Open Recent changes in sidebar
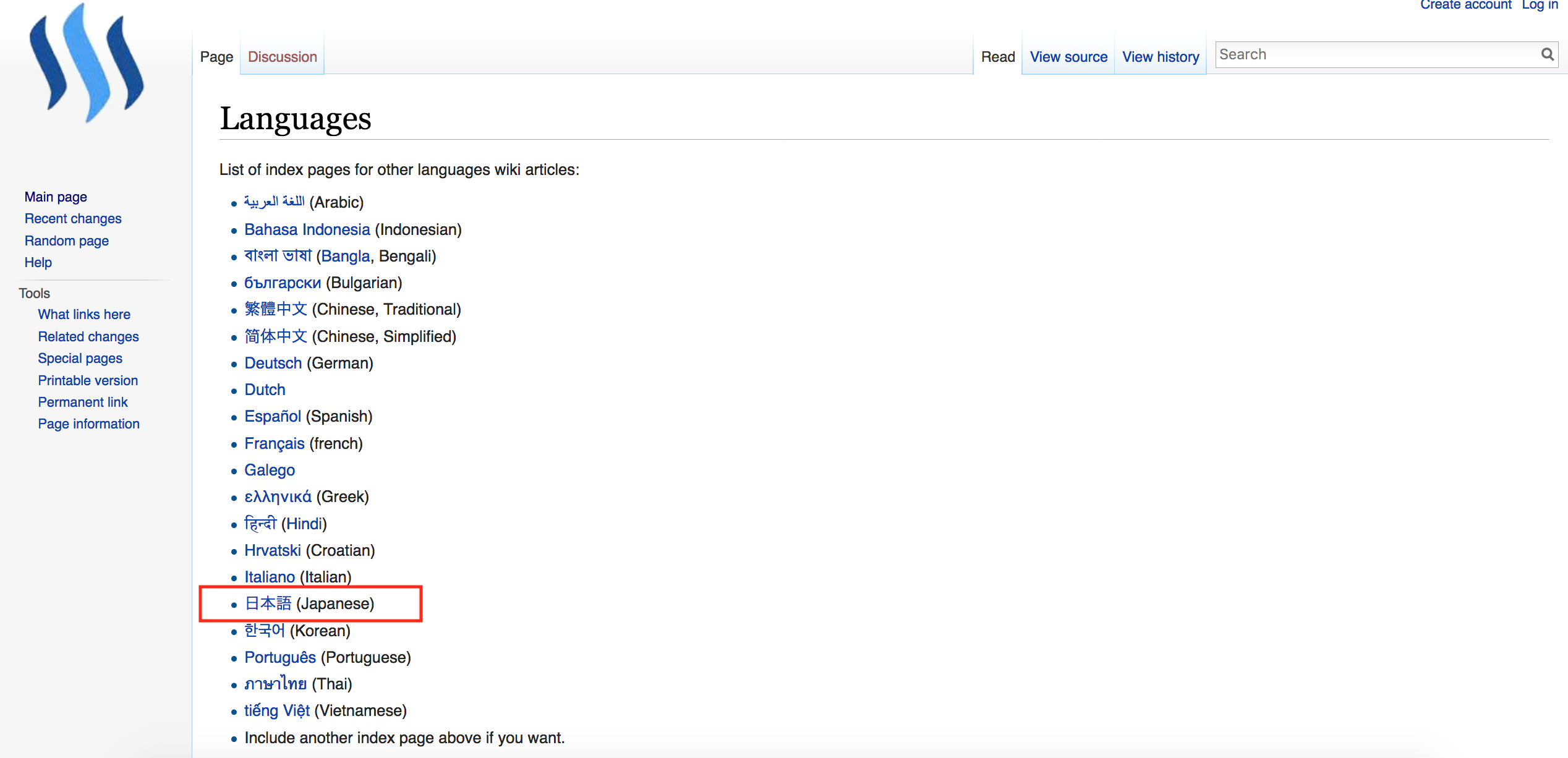This screenshot has height=758, width=1568. [73, 218]
